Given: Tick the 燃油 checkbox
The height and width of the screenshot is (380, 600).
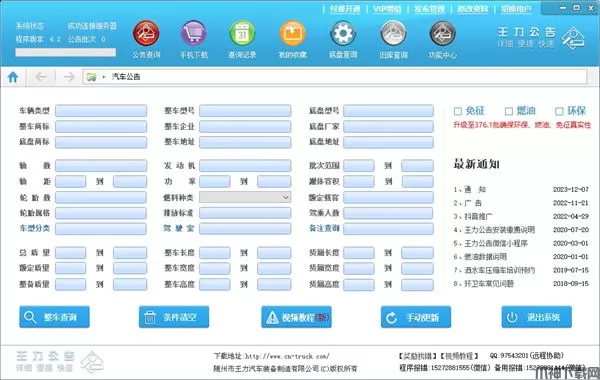Looking at the screenshot, I should point(509,111).
